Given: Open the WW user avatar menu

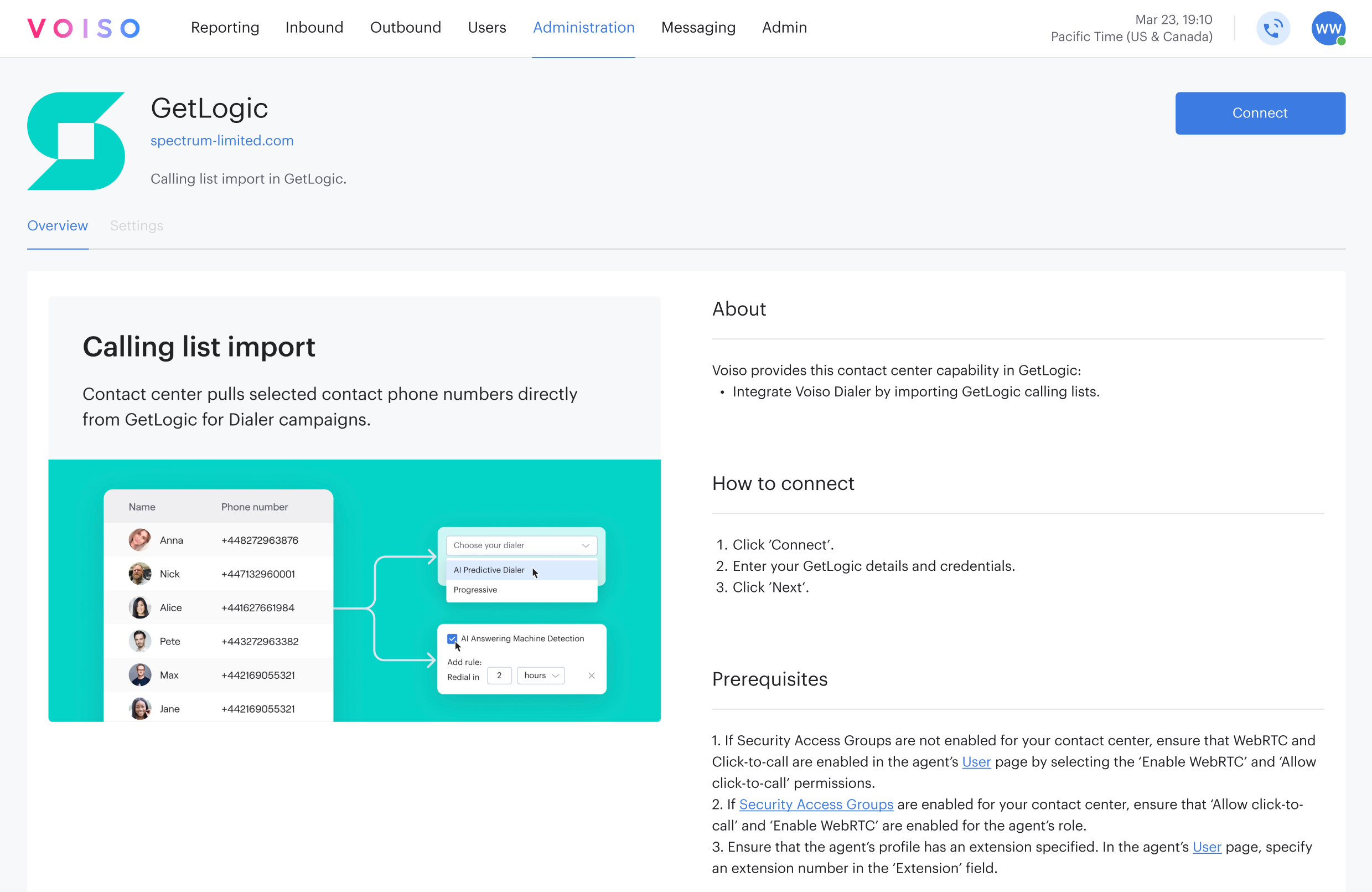Looking at the screenshot, I should pos(1328,28).
